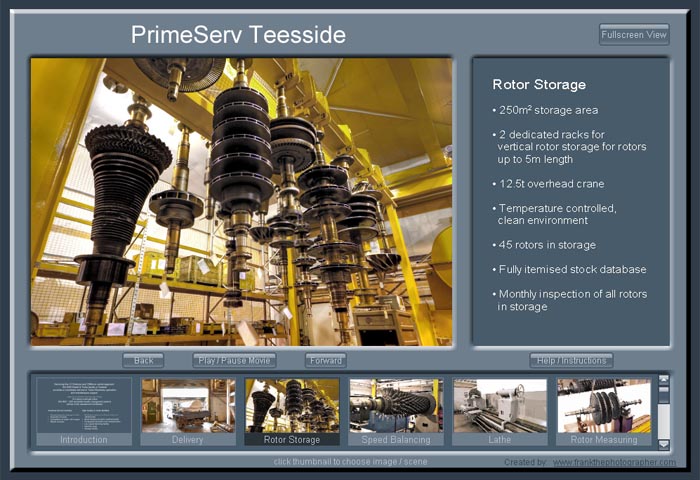Viewport: 700px width, 480px height.
Task: Click the thumbnail strip scroll-down arrow
Action: [x=664, y=444]
